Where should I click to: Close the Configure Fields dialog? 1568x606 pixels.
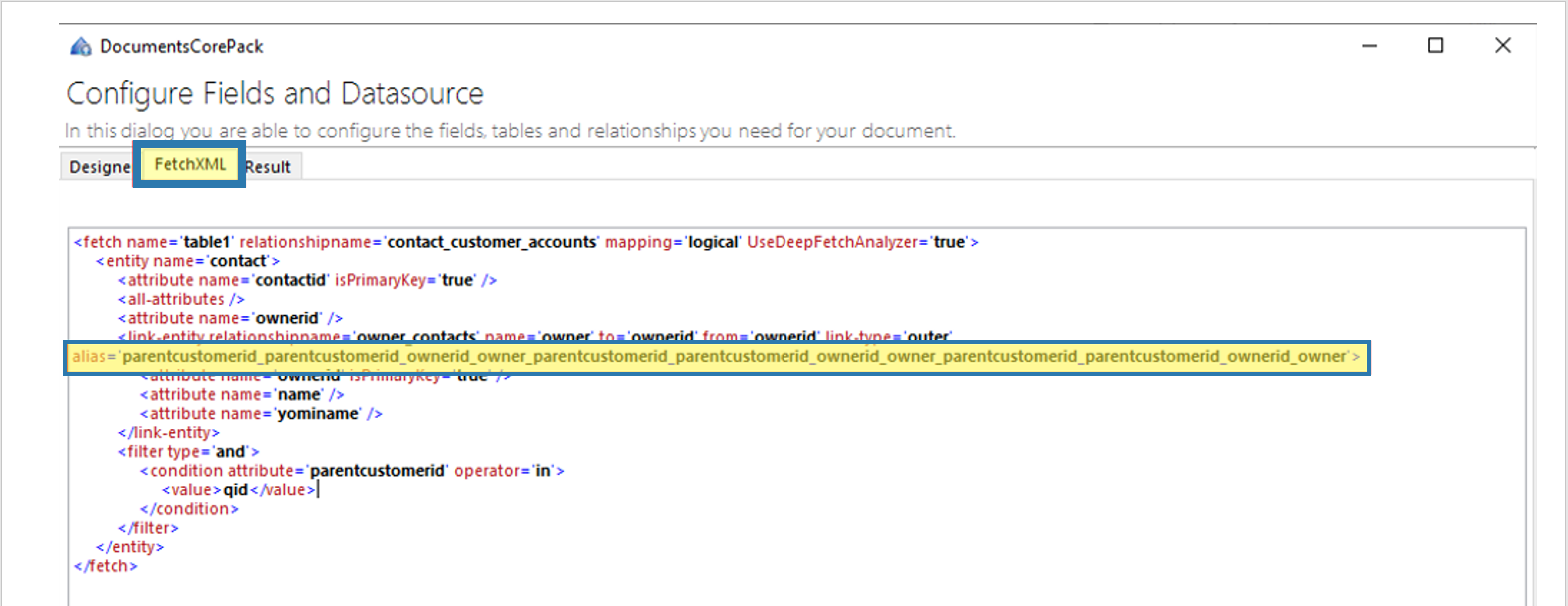1502,45
